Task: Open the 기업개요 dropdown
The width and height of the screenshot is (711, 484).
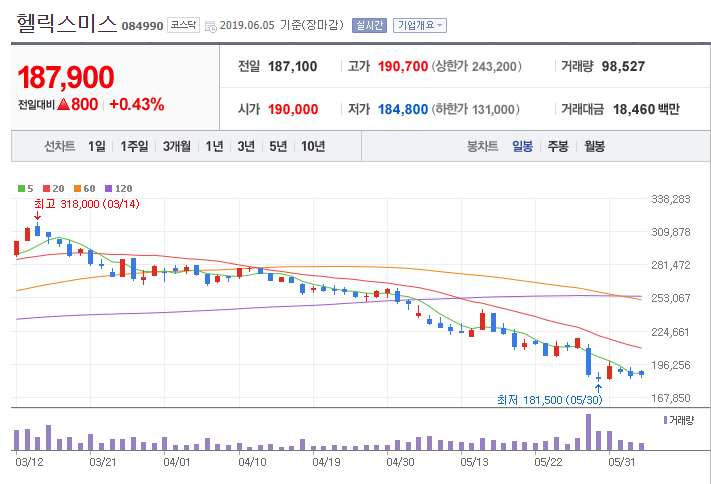Action: [x=420, y=25]
